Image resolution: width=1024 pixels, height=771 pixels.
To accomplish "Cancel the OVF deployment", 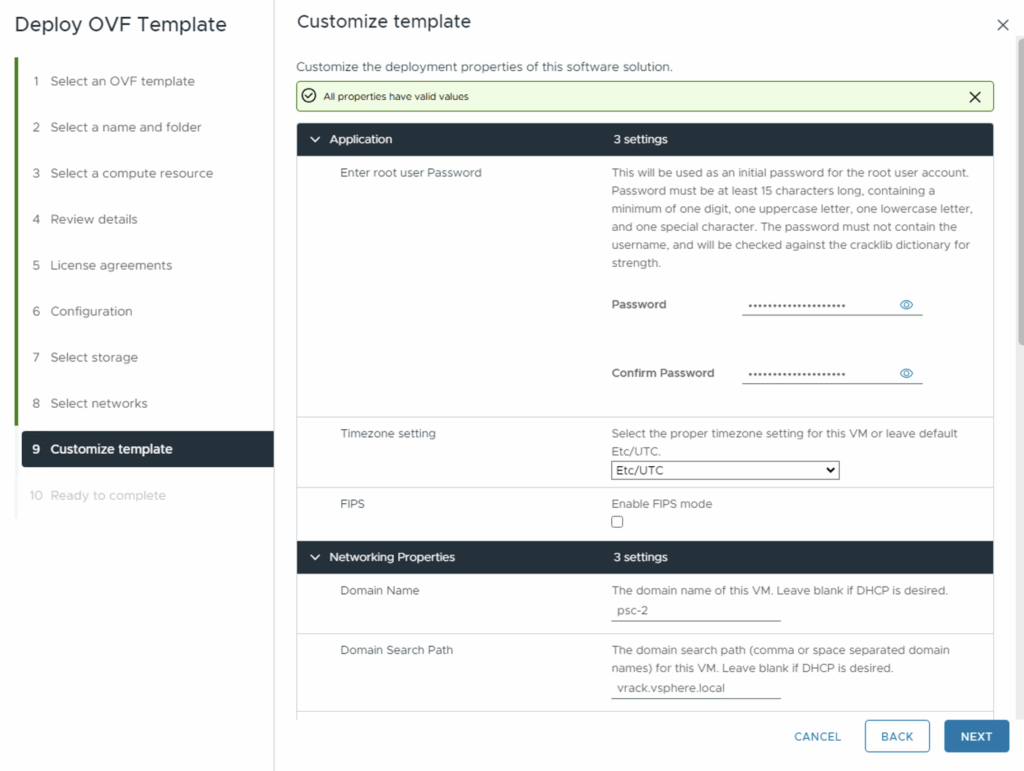I will pos(817,736).
